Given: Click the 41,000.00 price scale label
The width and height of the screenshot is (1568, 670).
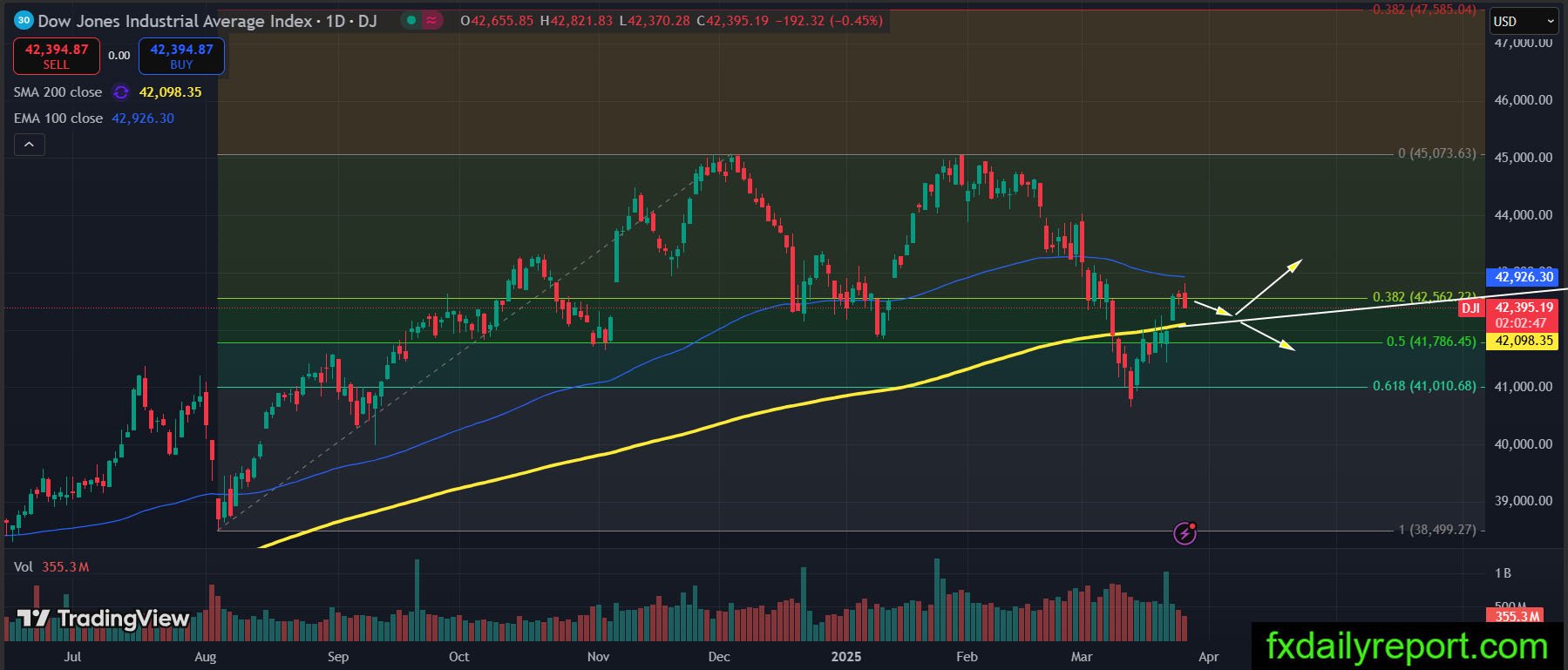Looking at the screenshot, I should pyautogui.click(x=1523, y=387).
